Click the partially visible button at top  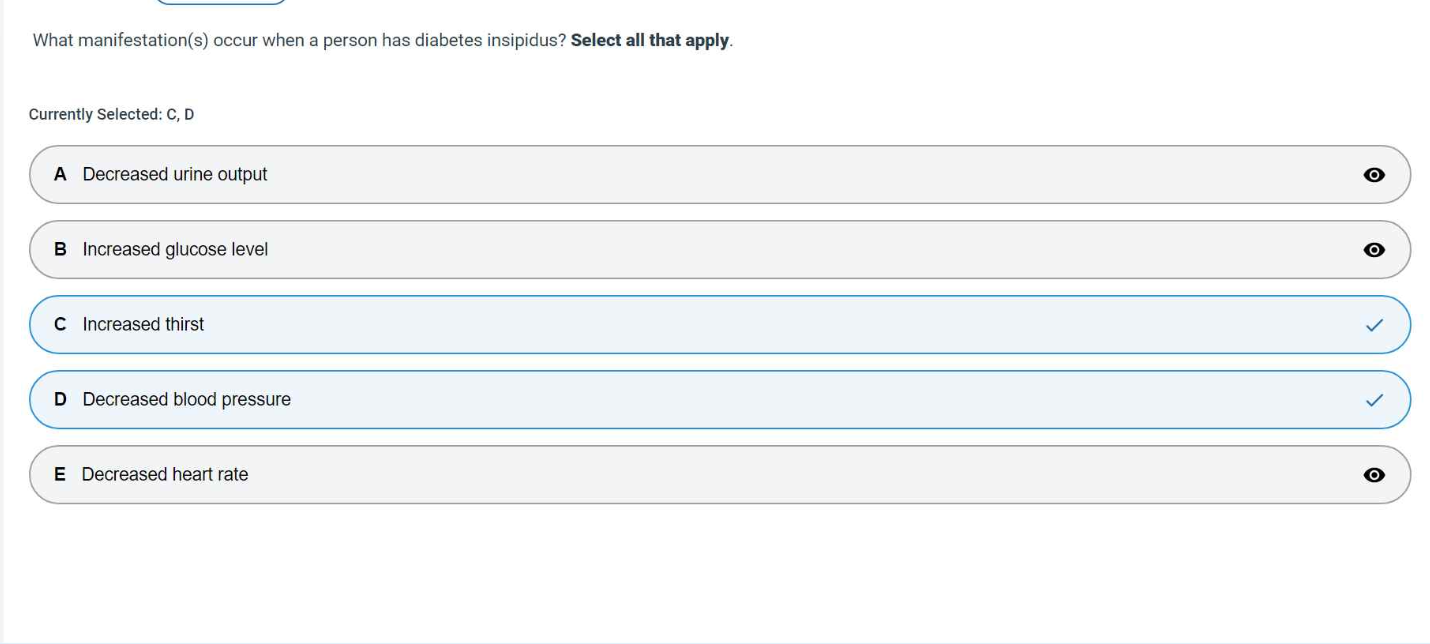(222, 2)
